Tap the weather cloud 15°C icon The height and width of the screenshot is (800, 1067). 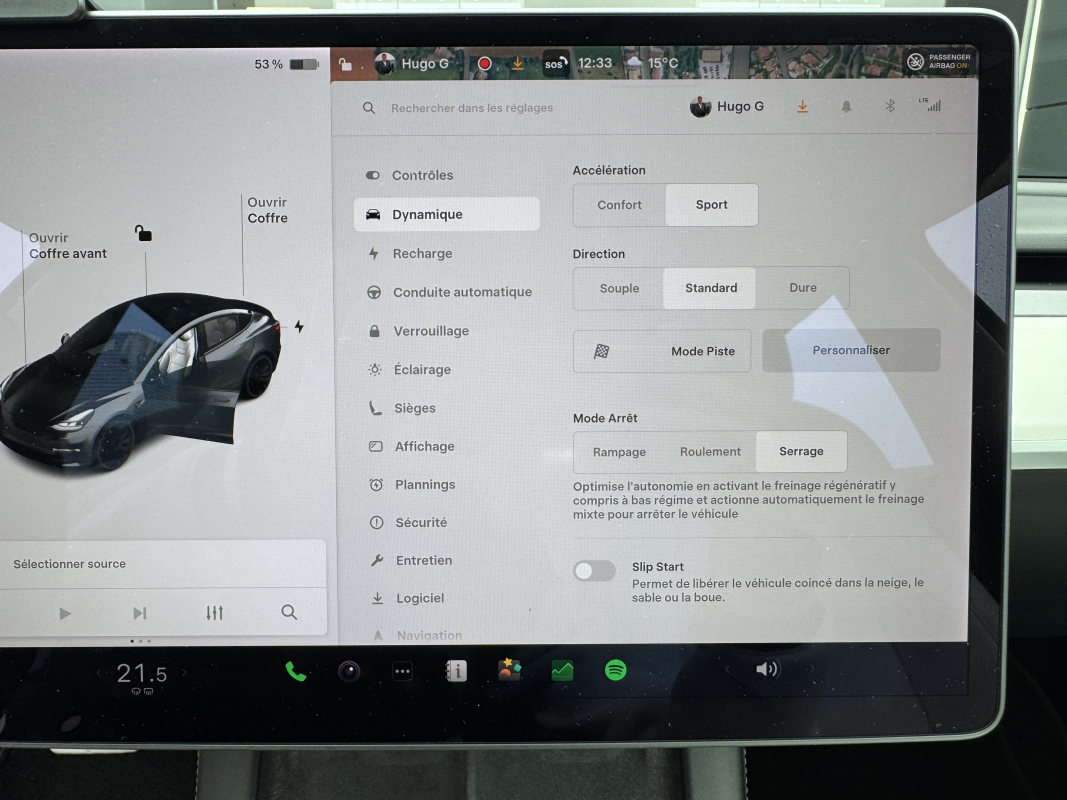(x=653, y=63)
